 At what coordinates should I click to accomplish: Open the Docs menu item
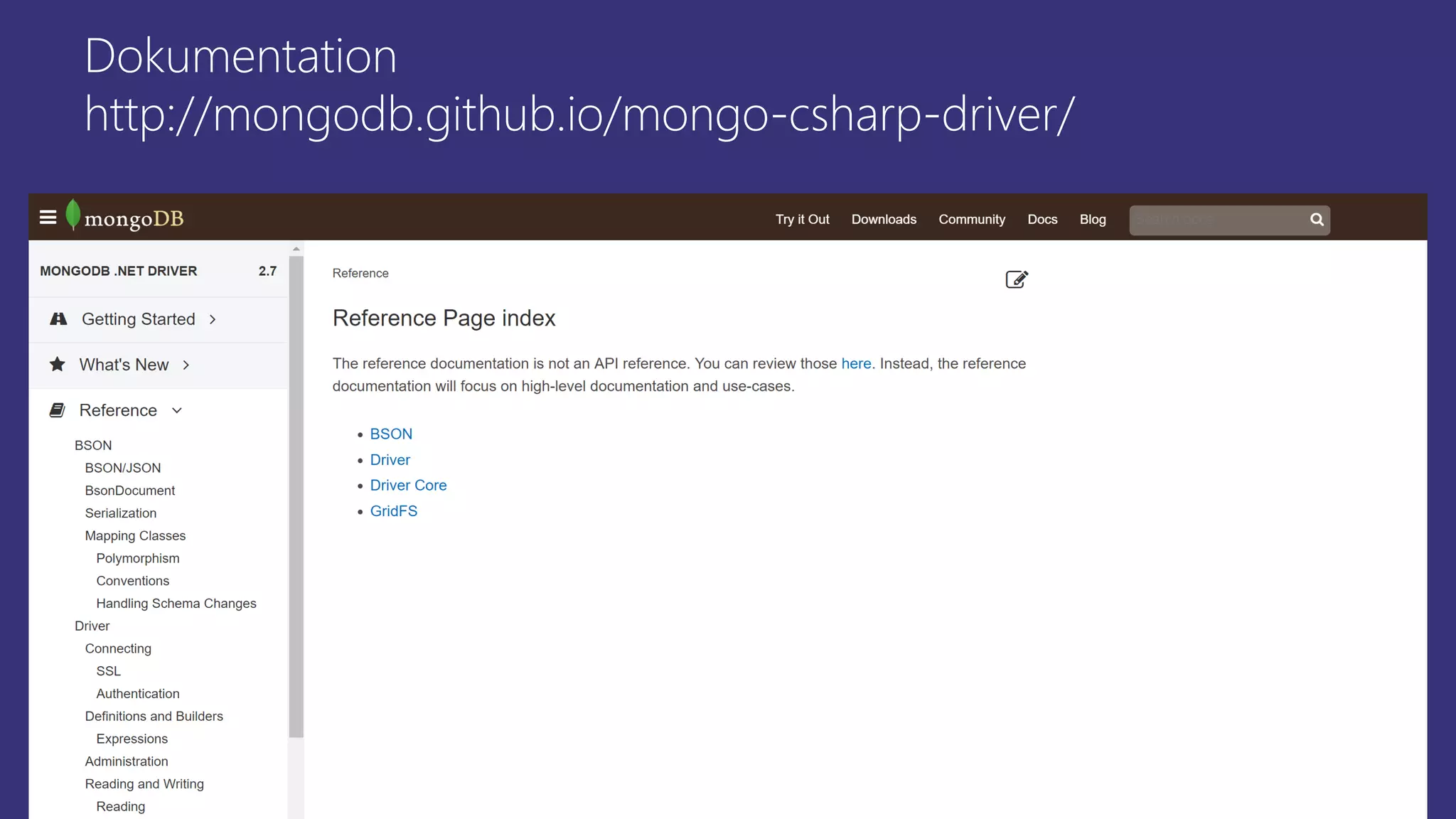[x=1042, y=220]
